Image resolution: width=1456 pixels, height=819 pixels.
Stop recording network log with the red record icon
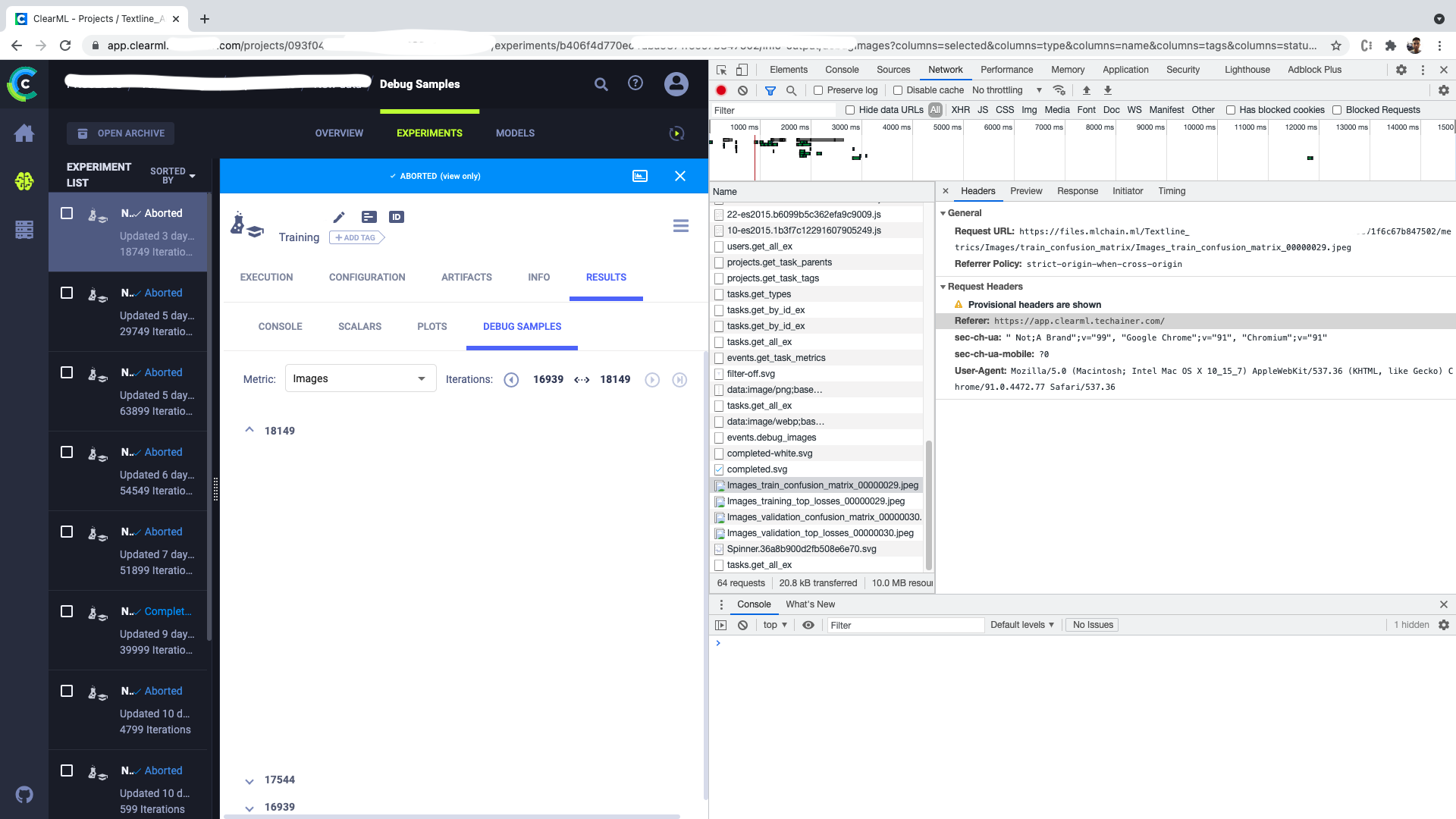720,90
